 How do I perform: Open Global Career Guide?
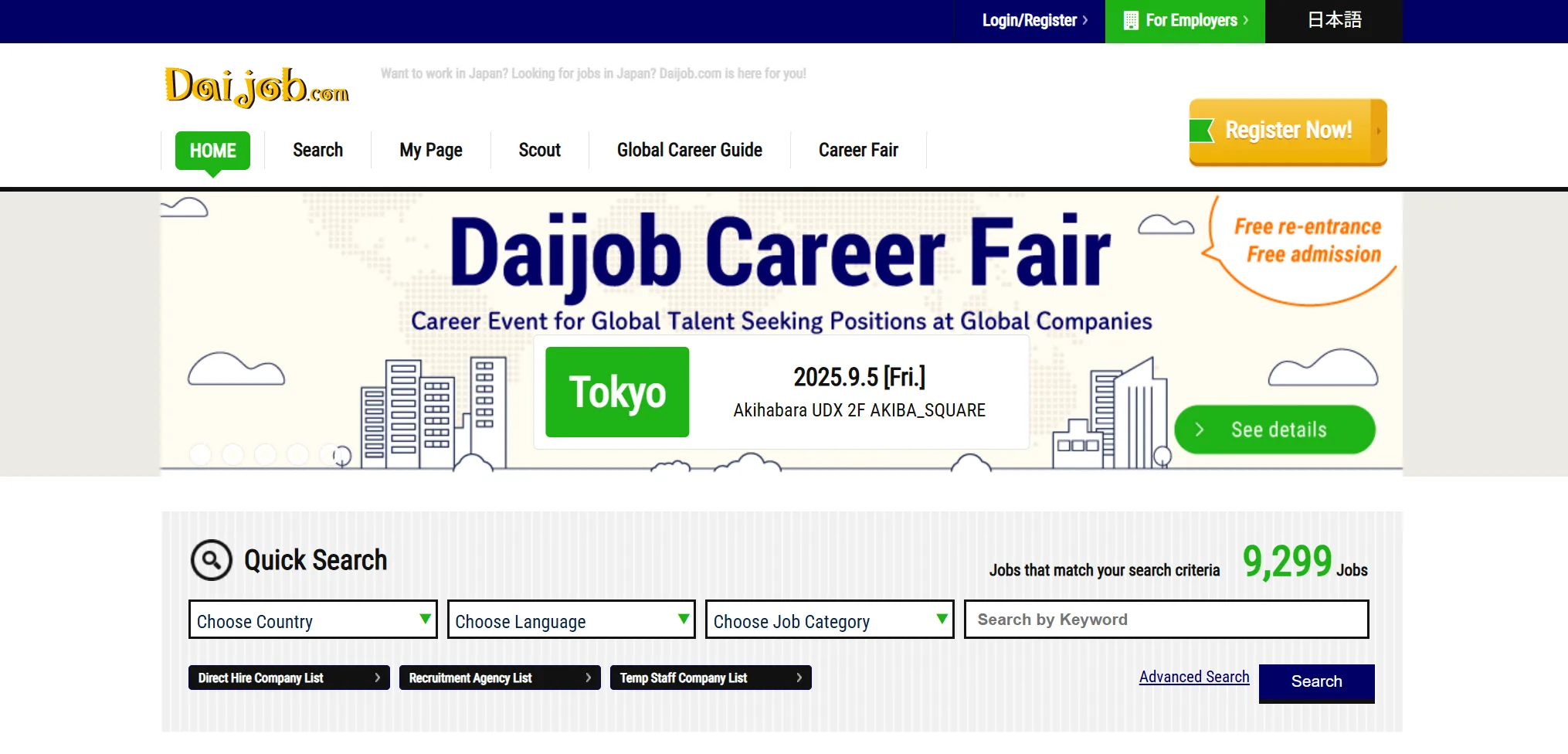[x=689, y=150]
